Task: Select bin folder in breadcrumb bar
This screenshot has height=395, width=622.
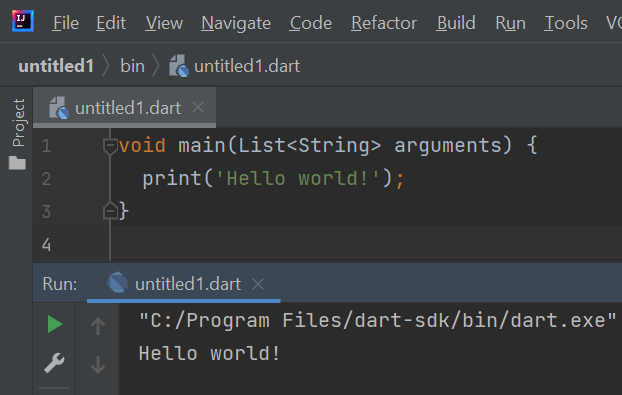Action: tap(132, 66)
